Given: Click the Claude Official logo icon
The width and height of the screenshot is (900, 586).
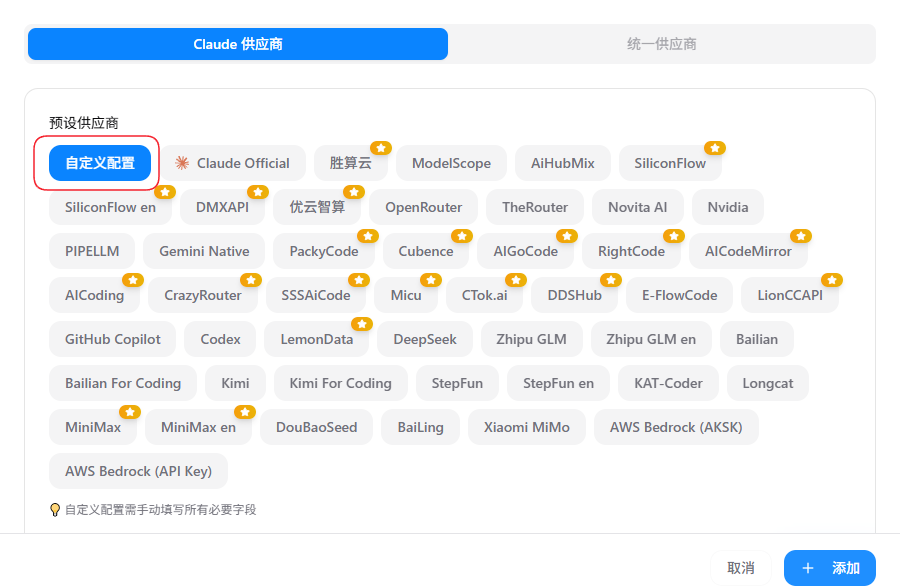Looking at the screenshot, I should [x=182, y=163].
